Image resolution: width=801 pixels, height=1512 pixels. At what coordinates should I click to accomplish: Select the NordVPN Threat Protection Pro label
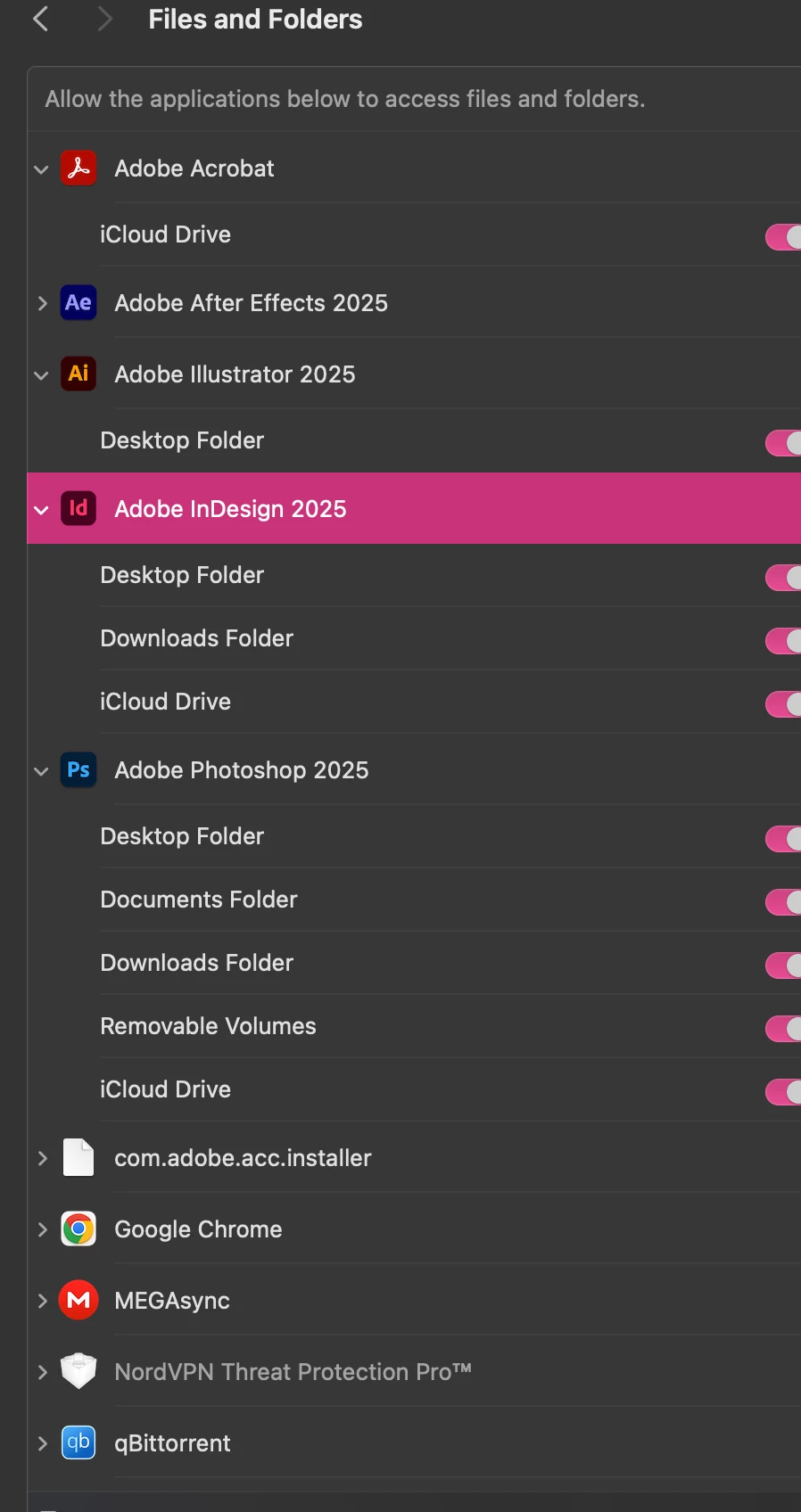coord(293,1372)
